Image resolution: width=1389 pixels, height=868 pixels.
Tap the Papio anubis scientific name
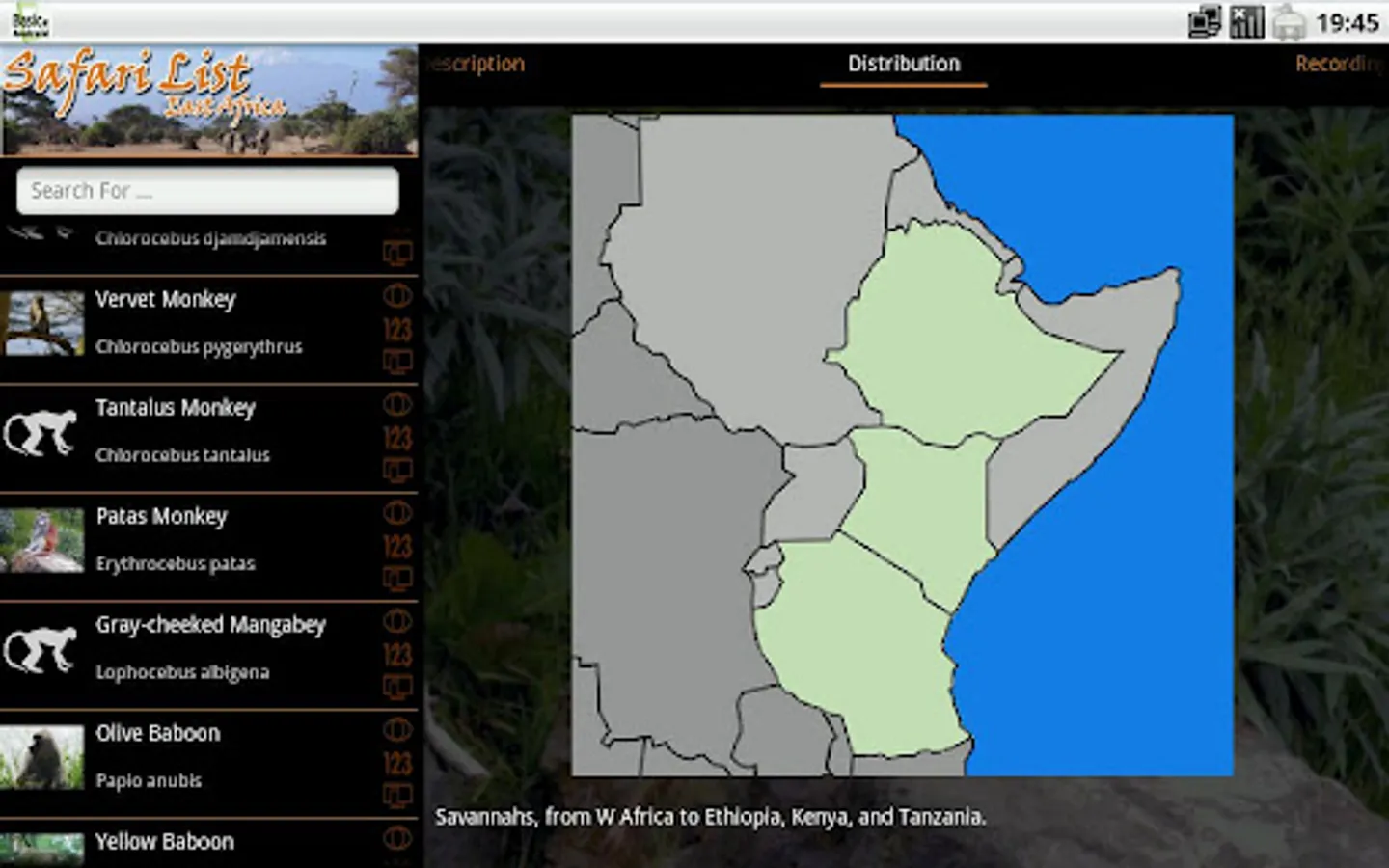tap(149, 781)
